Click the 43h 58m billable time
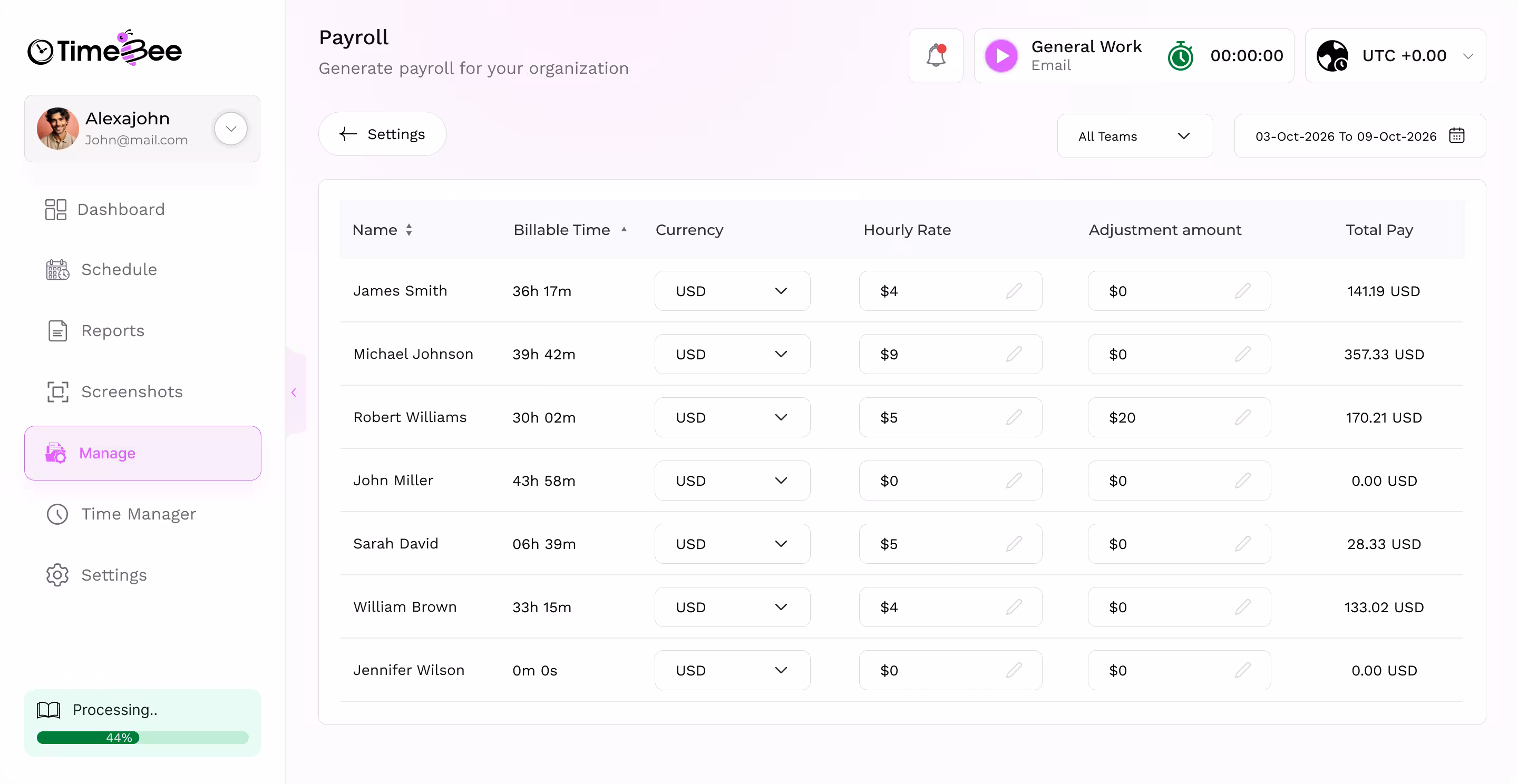1518x784 pixels. click(543, 481)
